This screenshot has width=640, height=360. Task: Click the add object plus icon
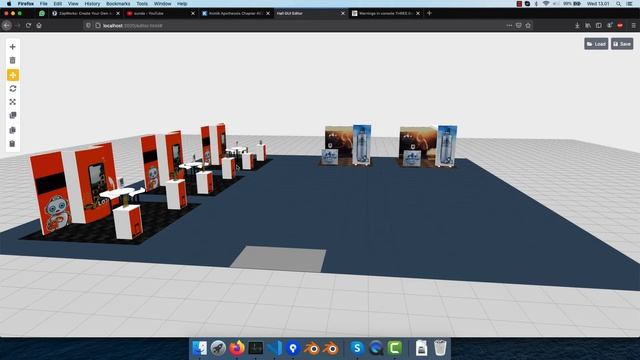click(13, 47)
